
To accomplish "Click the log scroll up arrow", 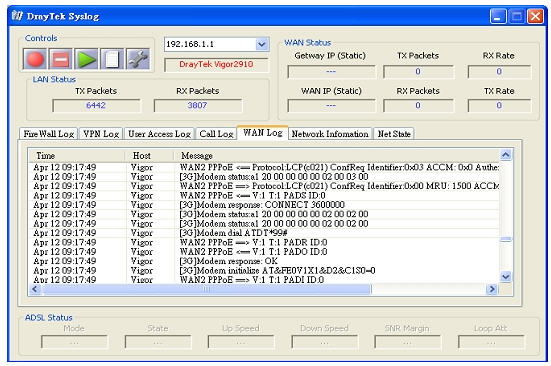I will [x=506, y=155].
